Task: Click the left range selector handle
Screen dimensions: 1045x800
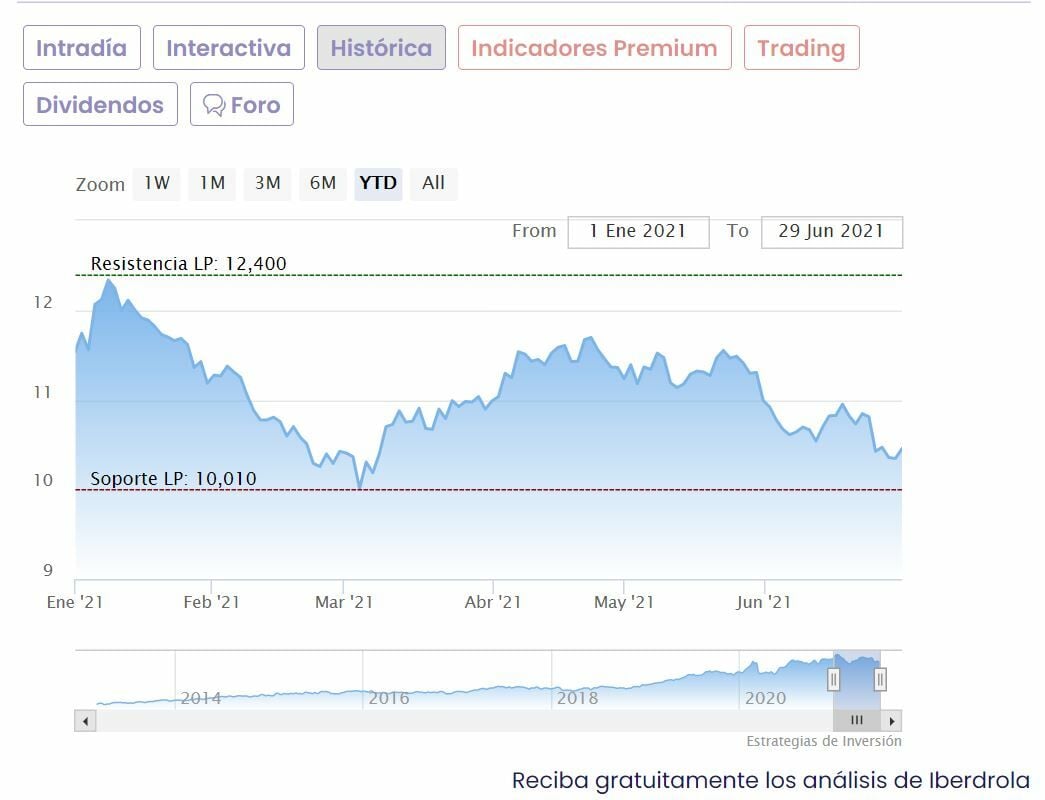Action: click(x=833, y=680)
